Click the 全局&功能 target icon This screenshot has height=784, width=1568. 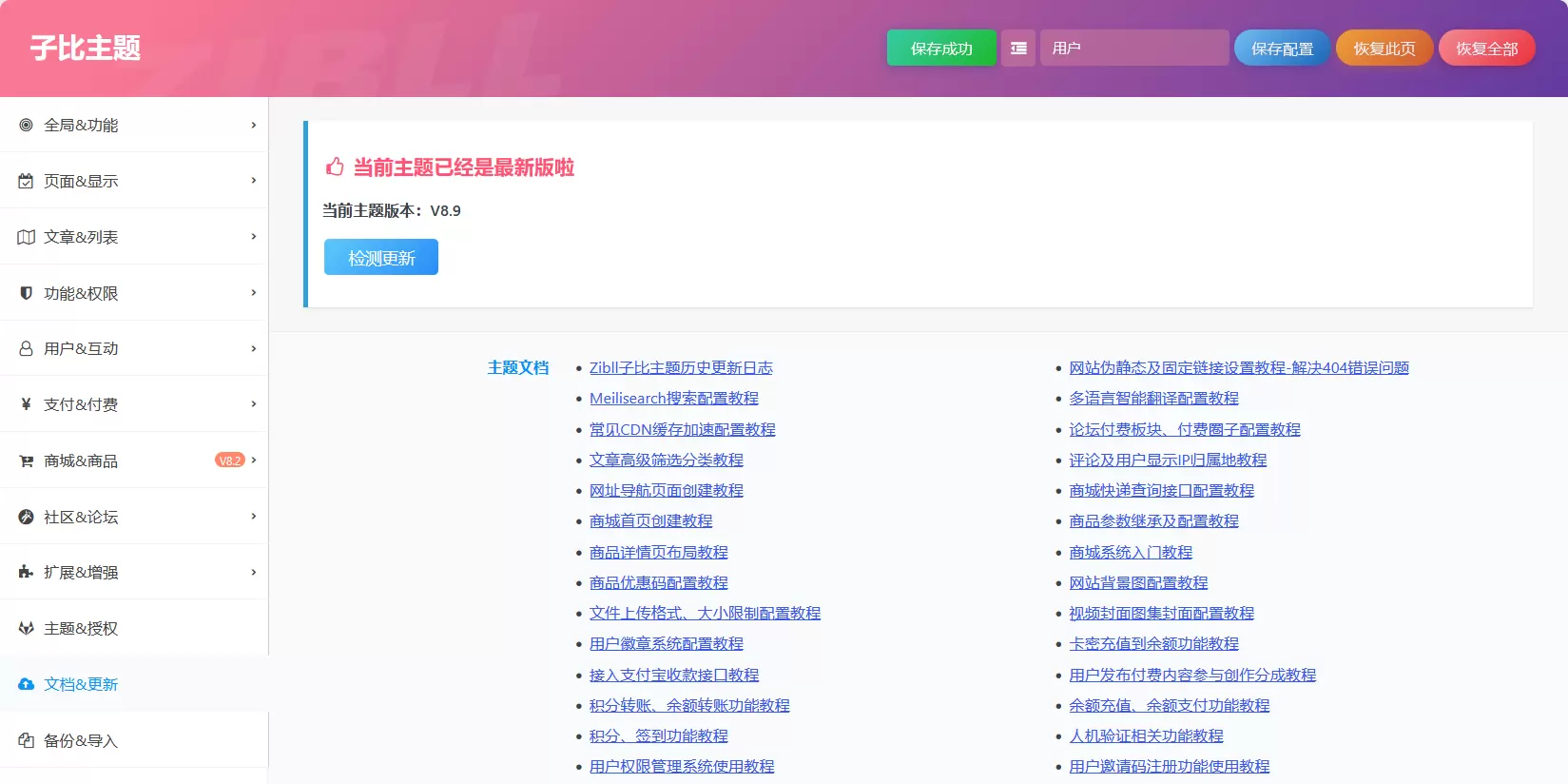(x=26, y=125)
